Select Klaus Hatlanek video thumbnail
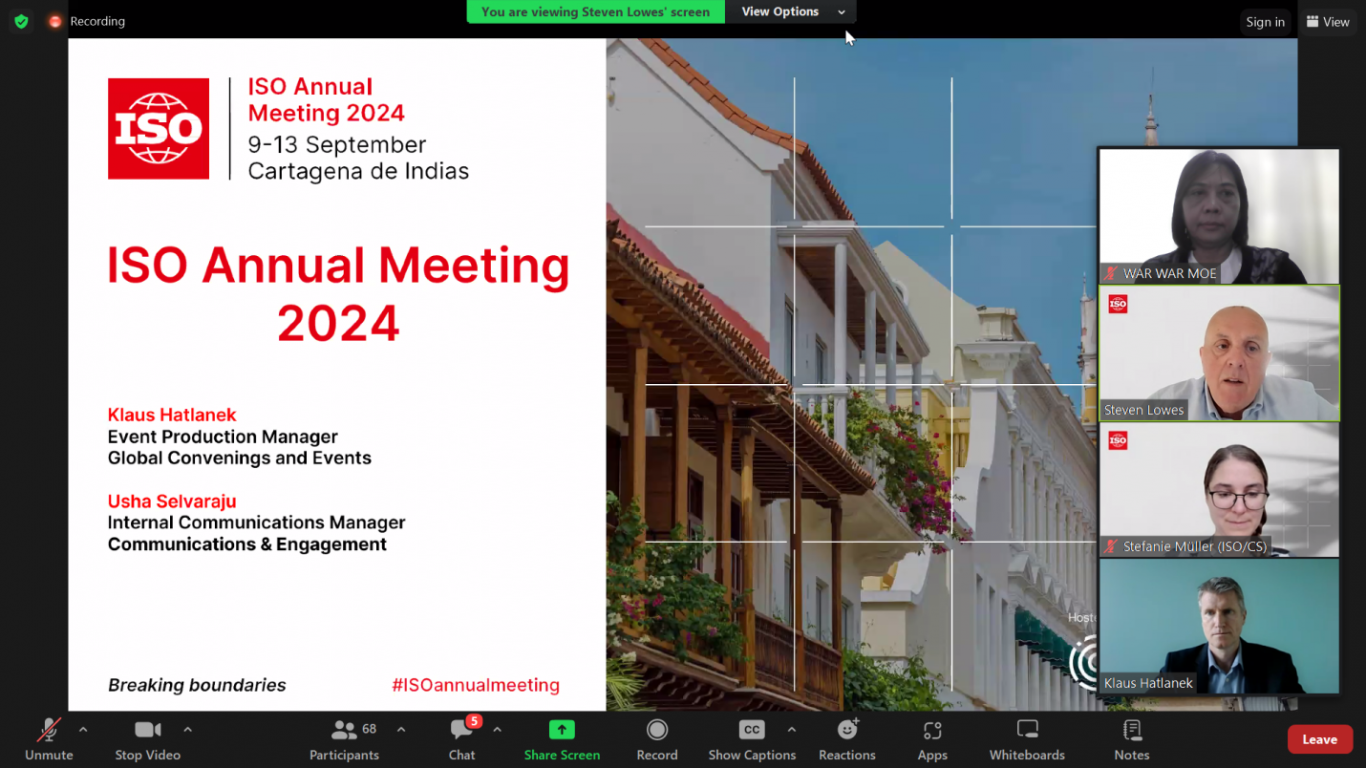 pyautogui.click(x=1219, y=626)
